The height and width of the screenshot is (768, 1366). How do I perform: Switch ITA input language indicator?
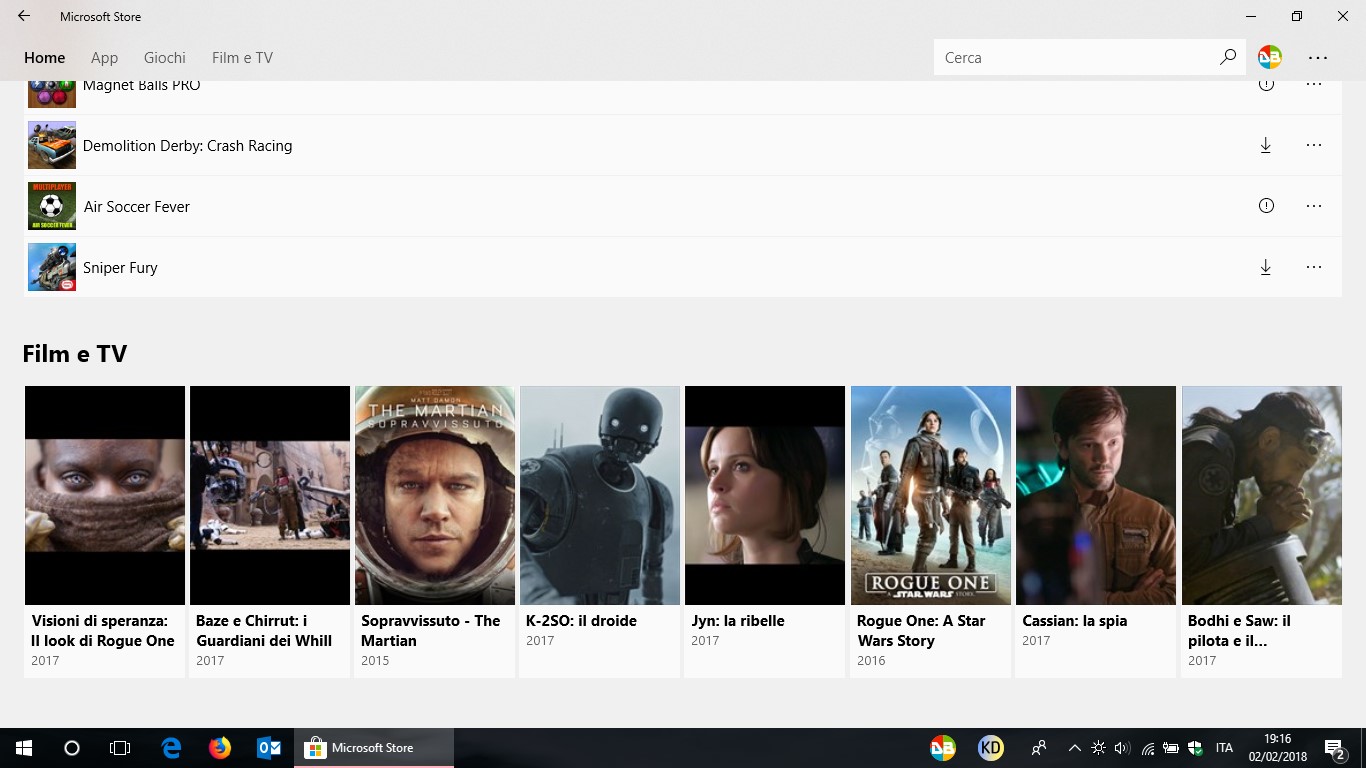coord(1224,748)
